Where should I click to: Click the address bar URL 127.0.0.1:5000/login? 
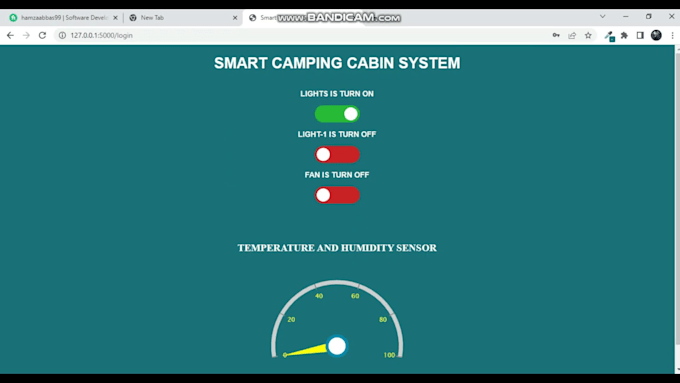pos(101,36)
